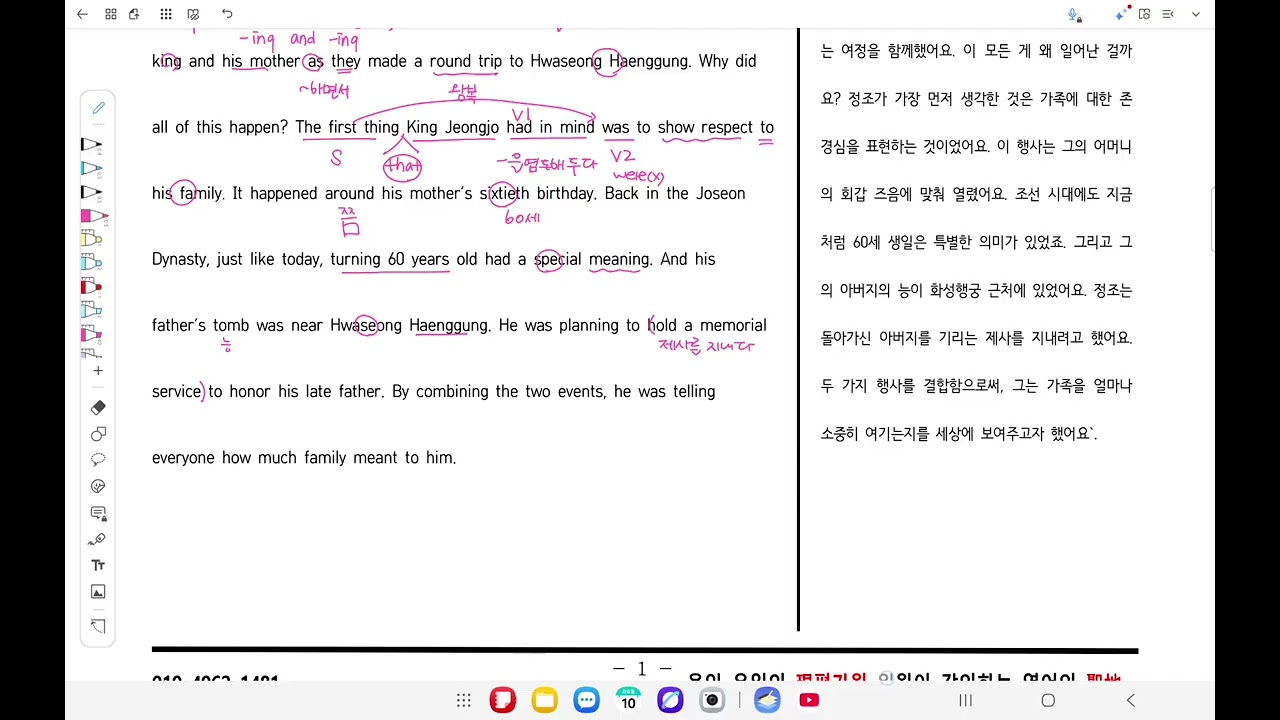
Task: Tap the back navigation button
Action: pos(1131,700)
